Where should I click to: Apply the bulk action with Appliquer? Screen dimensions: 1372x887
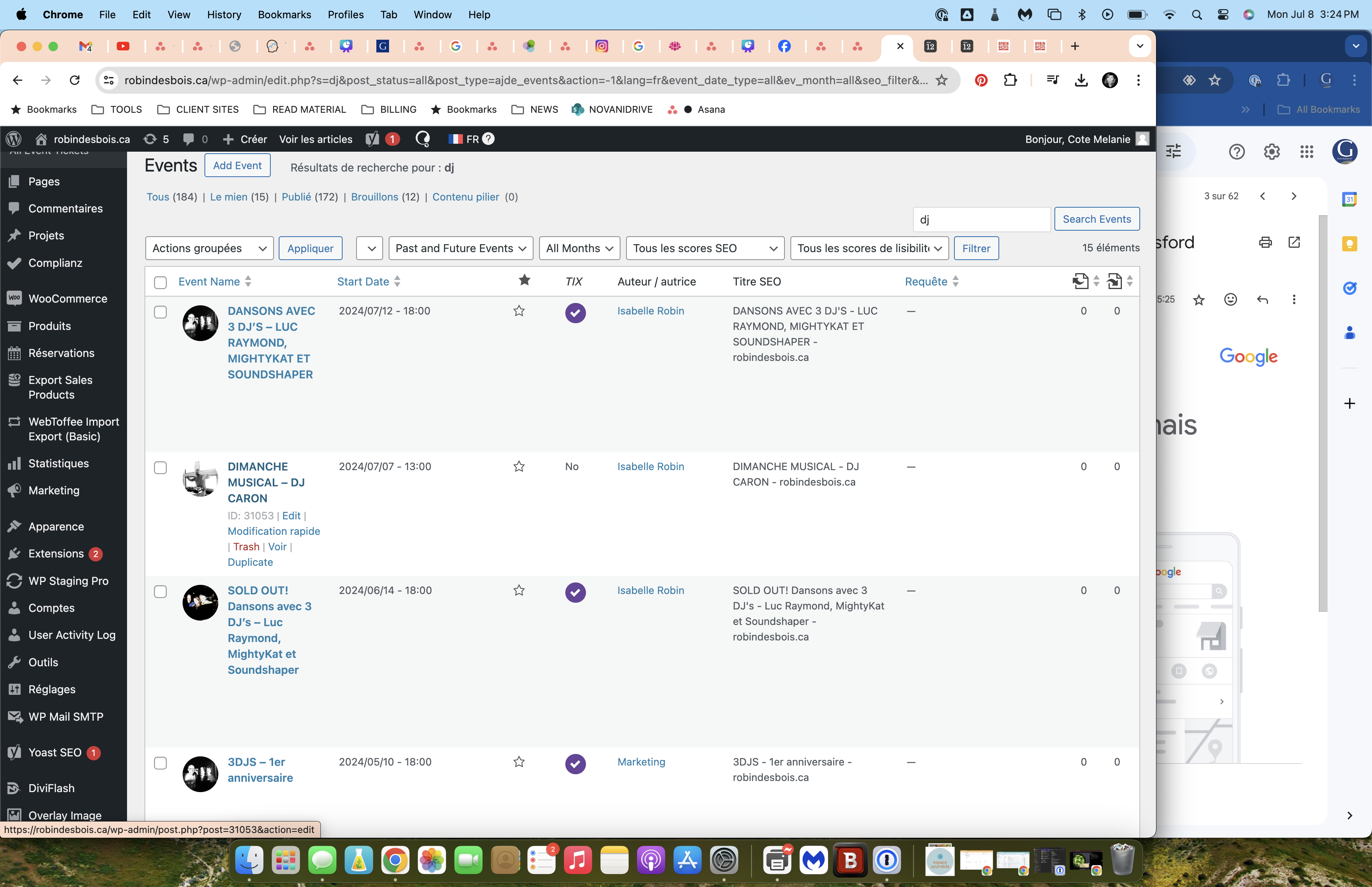click(310, 248)
